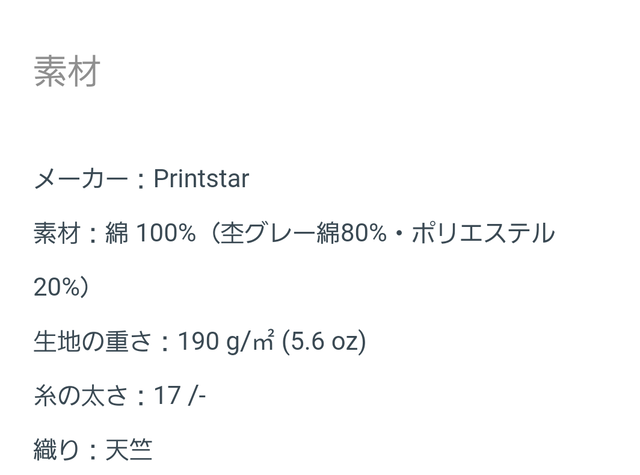Click the Printstar maker name
The image size is (640, 475).
click(x=201, y=179)
